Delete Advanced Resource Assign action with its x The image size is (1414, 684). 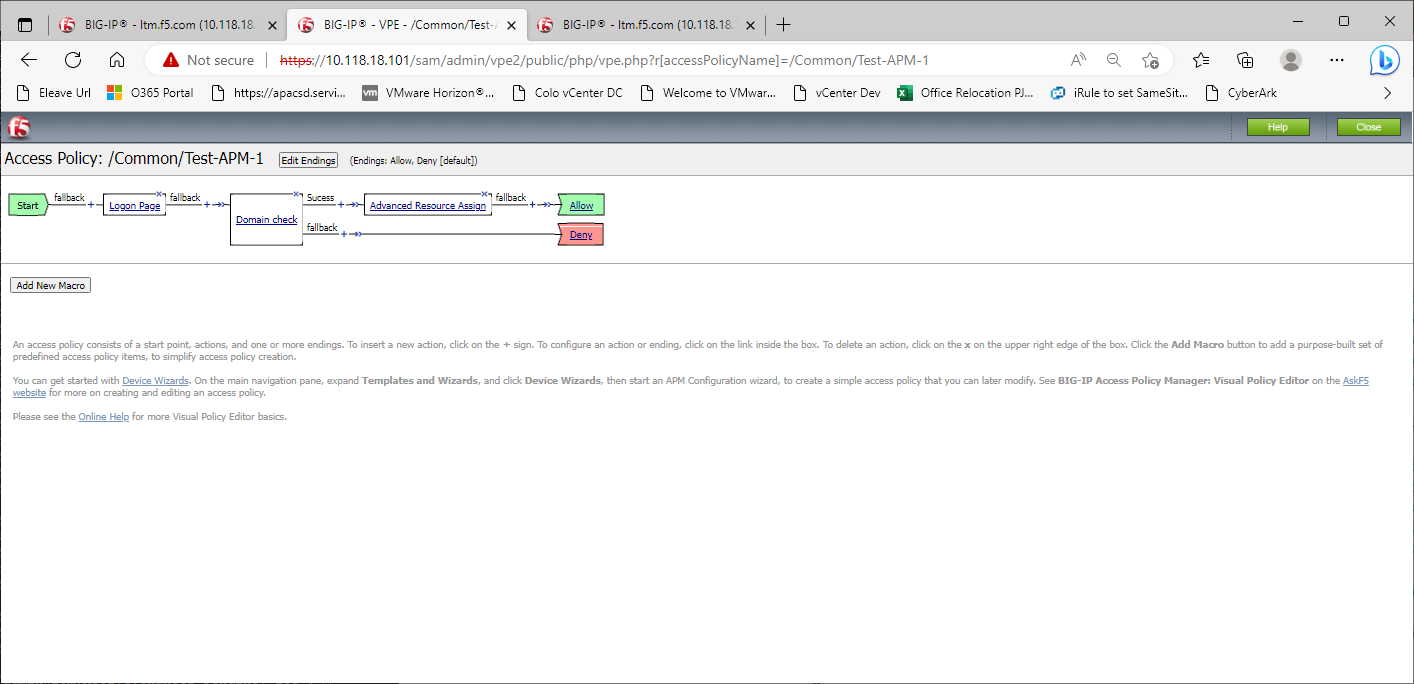tap(485, 194)
